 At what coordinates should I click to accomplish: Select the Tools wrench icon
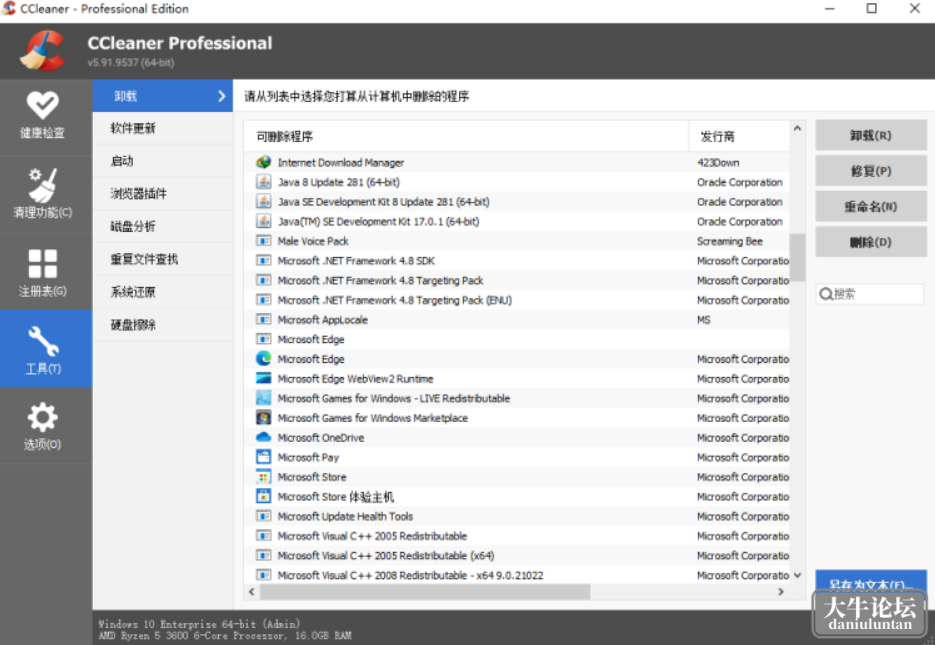(x=43, y=341)
